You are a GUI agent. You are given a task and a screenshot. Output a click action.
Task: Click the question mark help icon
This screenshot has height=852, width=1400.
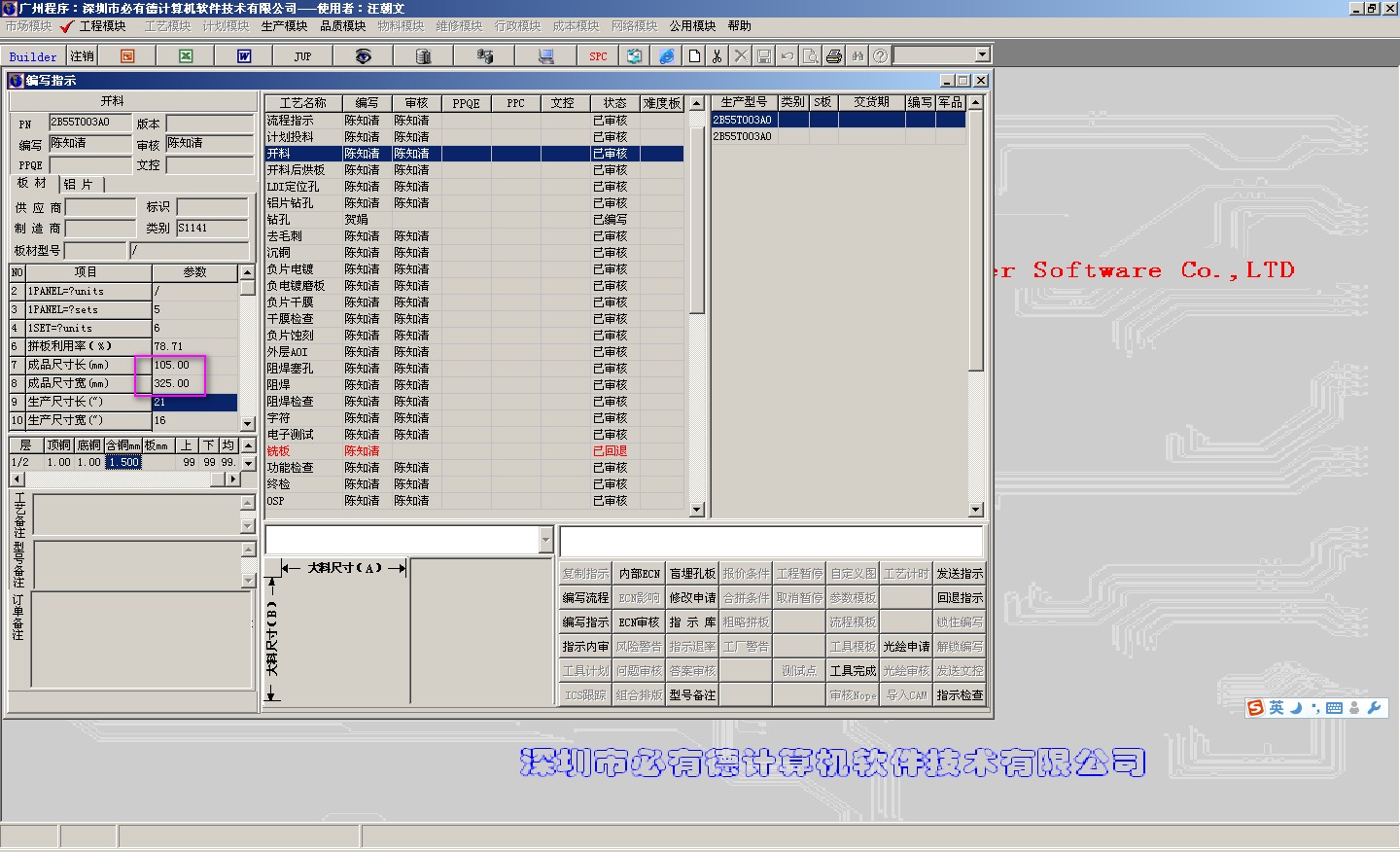click(881, 56)
